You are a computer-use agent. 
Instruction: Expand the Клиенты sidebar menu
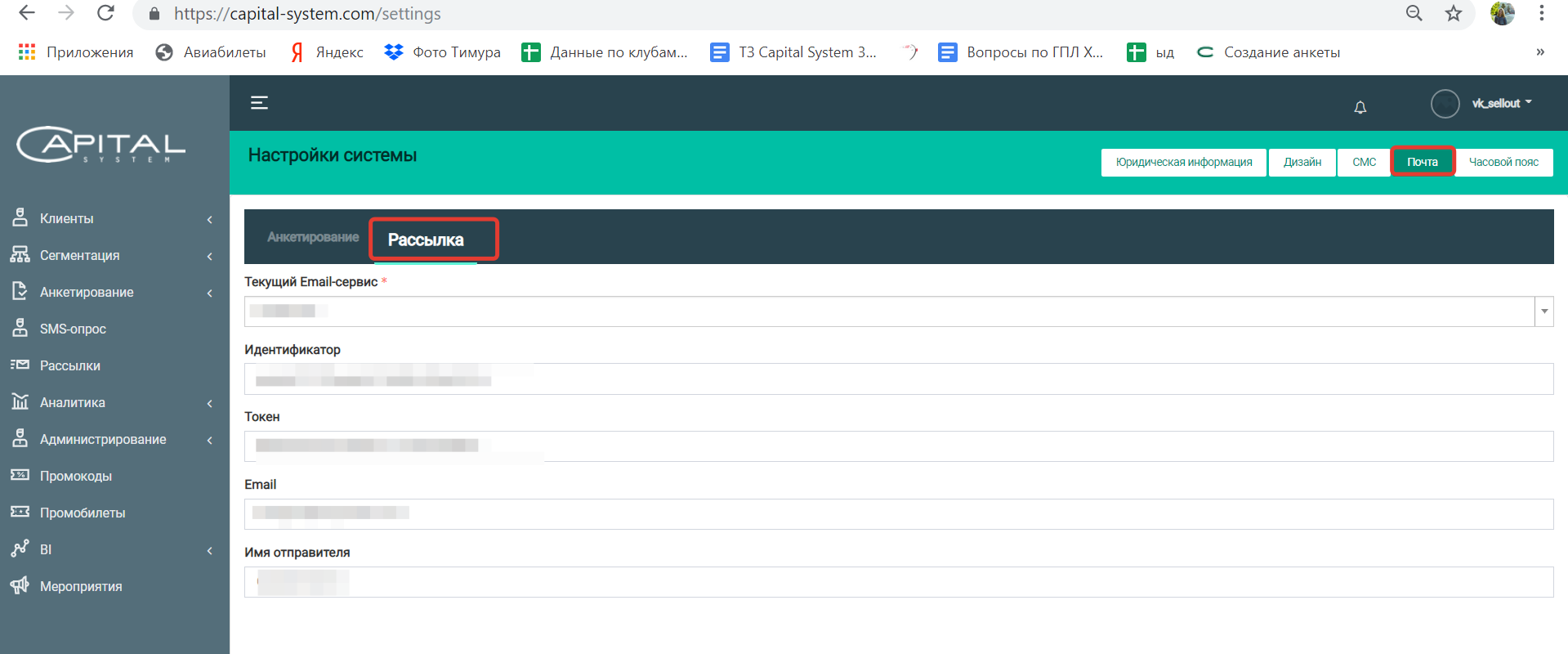(114, 218)
